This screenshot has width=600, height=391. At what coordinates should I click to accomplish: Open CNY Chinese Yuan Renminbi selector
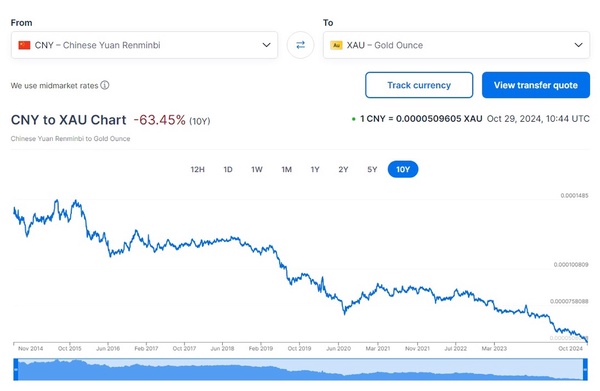144,45
